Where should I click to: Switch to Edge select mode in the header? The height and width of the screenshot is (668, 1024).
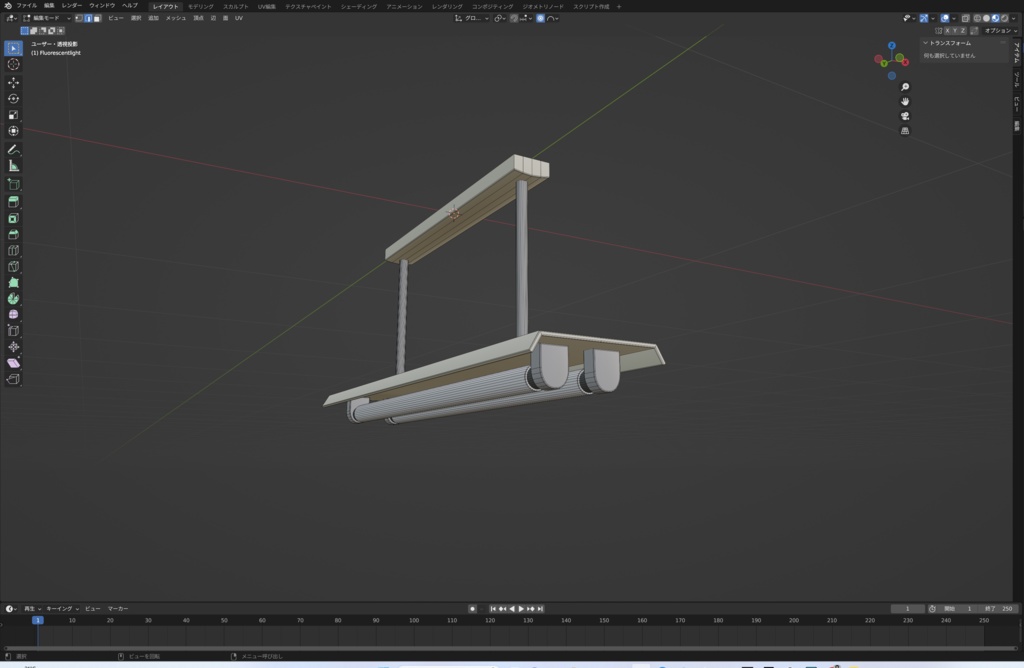(x=90, y=19)
